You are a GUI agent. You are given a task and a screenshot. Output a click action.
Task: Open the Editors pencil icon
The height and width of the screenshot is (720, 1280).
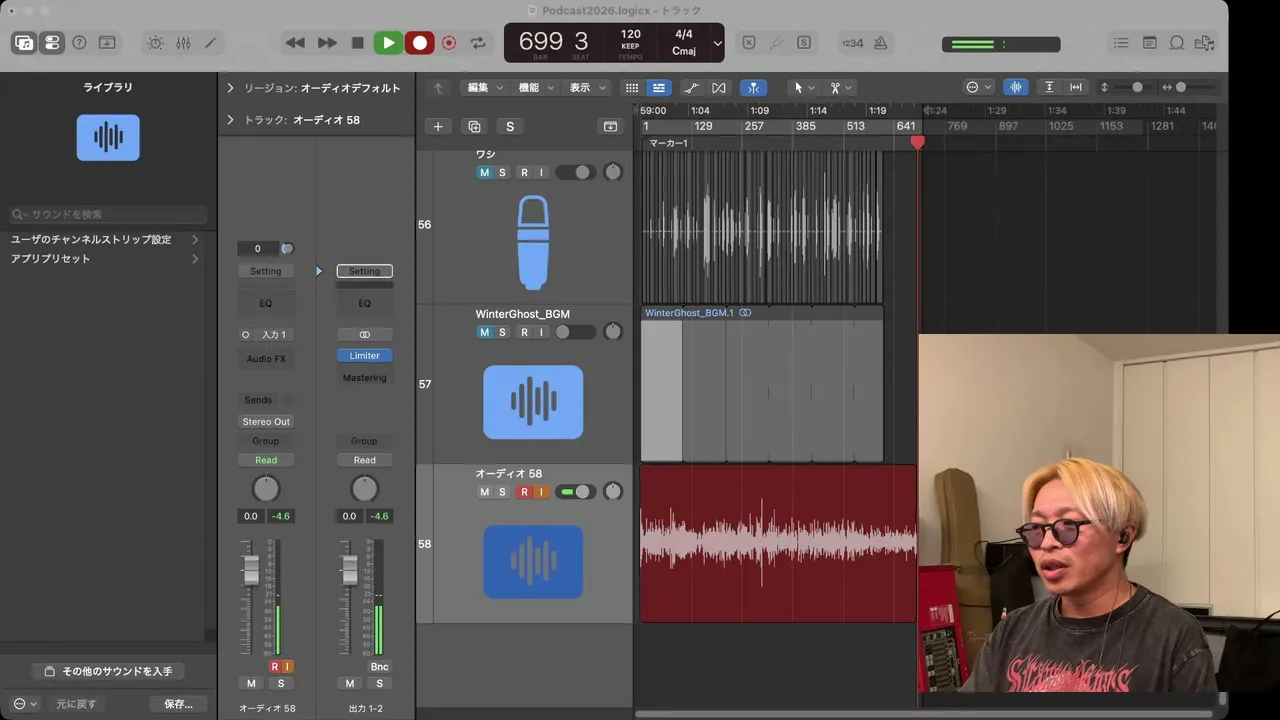(210, 43)
